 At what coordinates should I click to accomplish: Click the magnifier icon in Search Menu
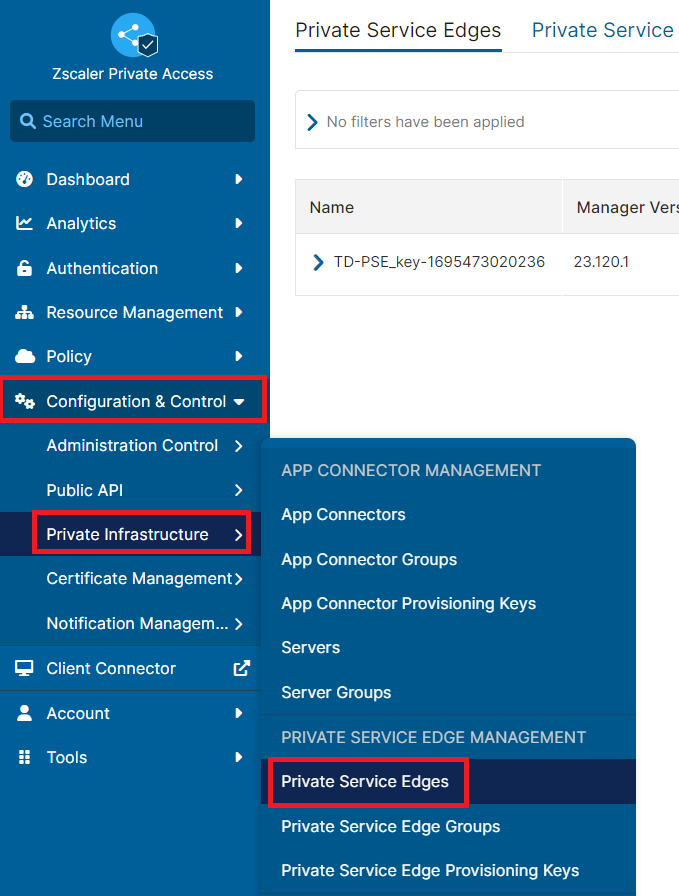(27, 121)
